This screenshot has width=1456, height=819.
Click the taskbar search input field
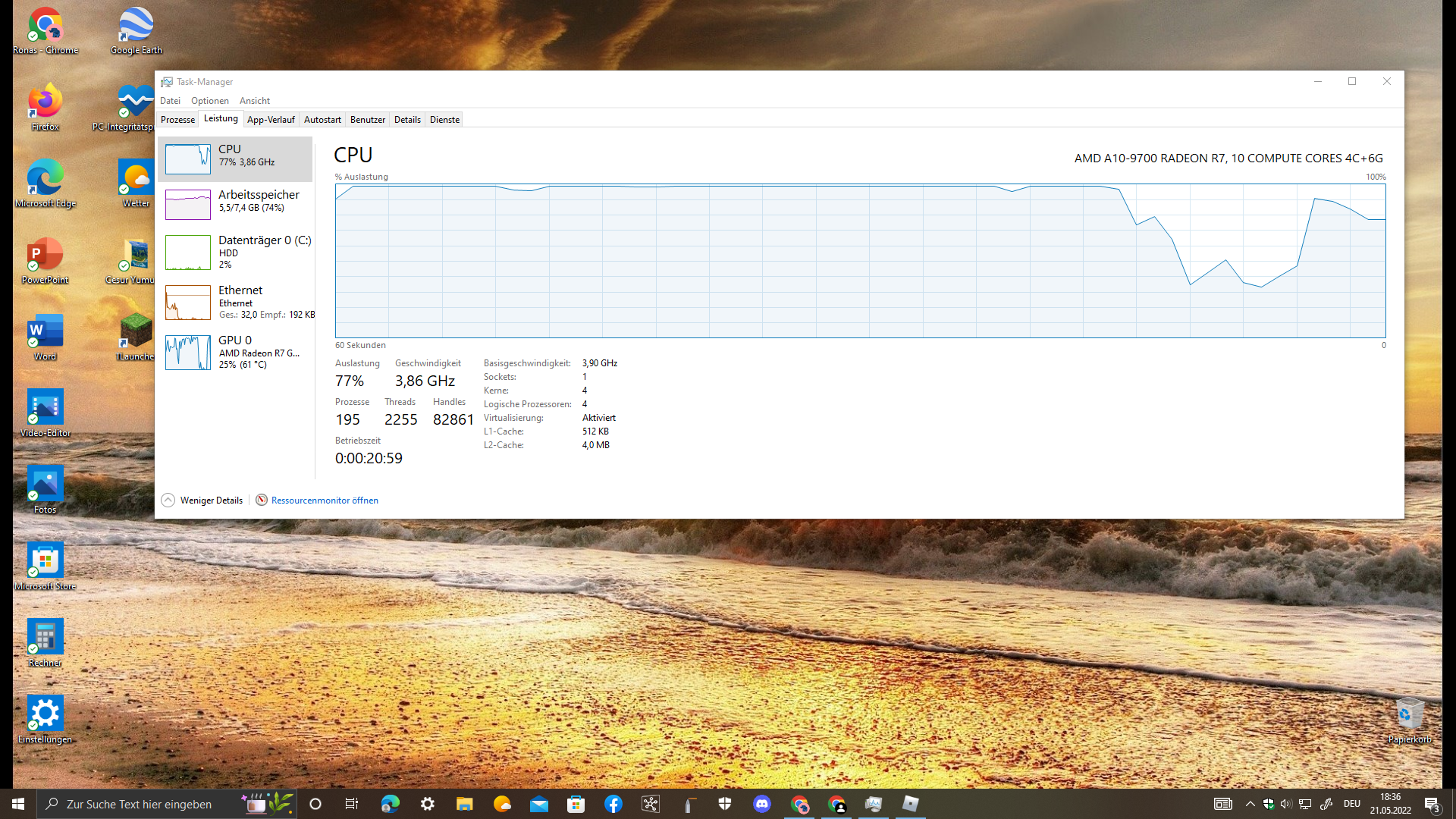139,804
